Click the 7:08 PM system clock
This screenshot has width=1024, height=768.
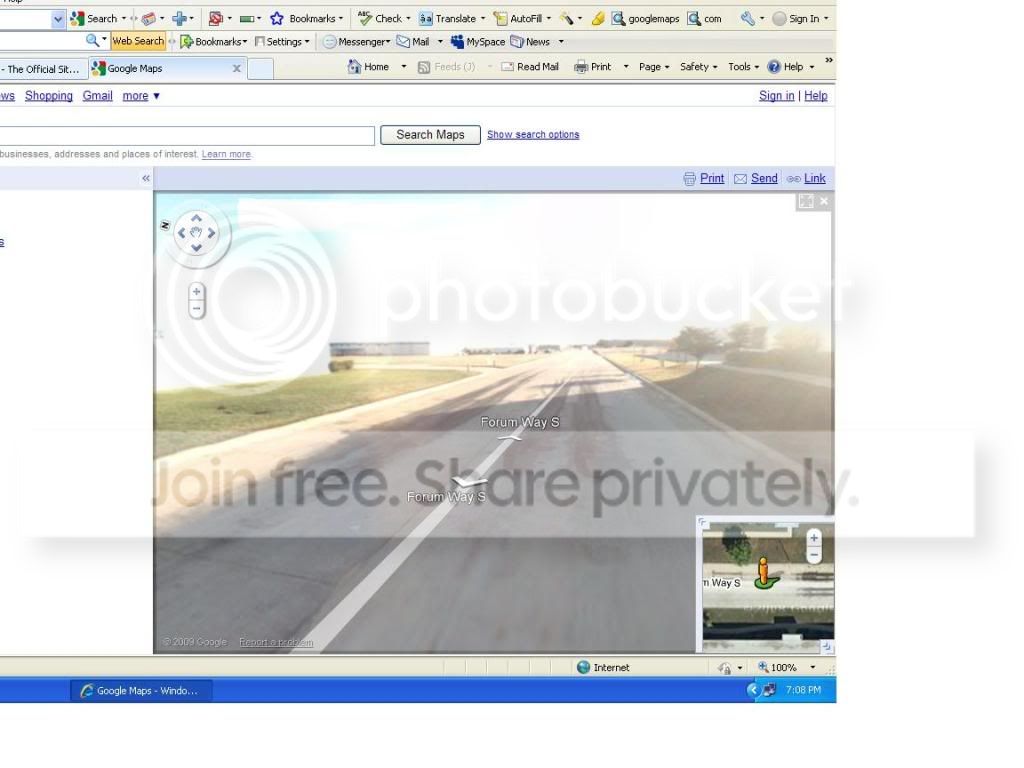coord(803,690)
